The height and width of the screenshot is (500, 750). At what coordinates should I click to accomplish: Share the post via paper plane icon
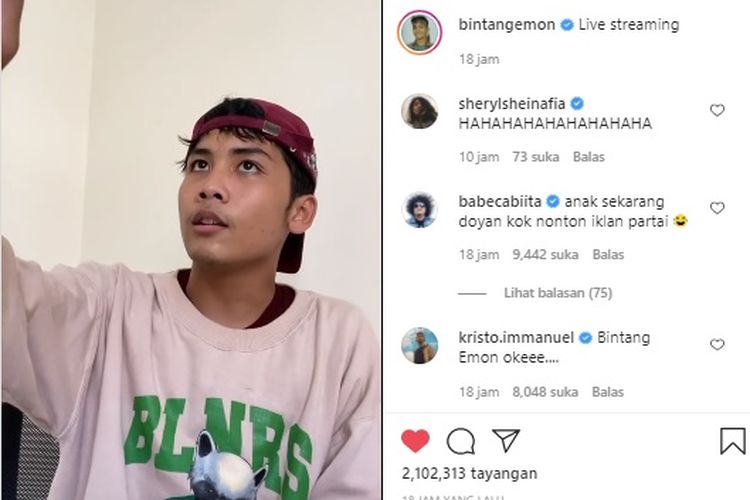[506, 441]
